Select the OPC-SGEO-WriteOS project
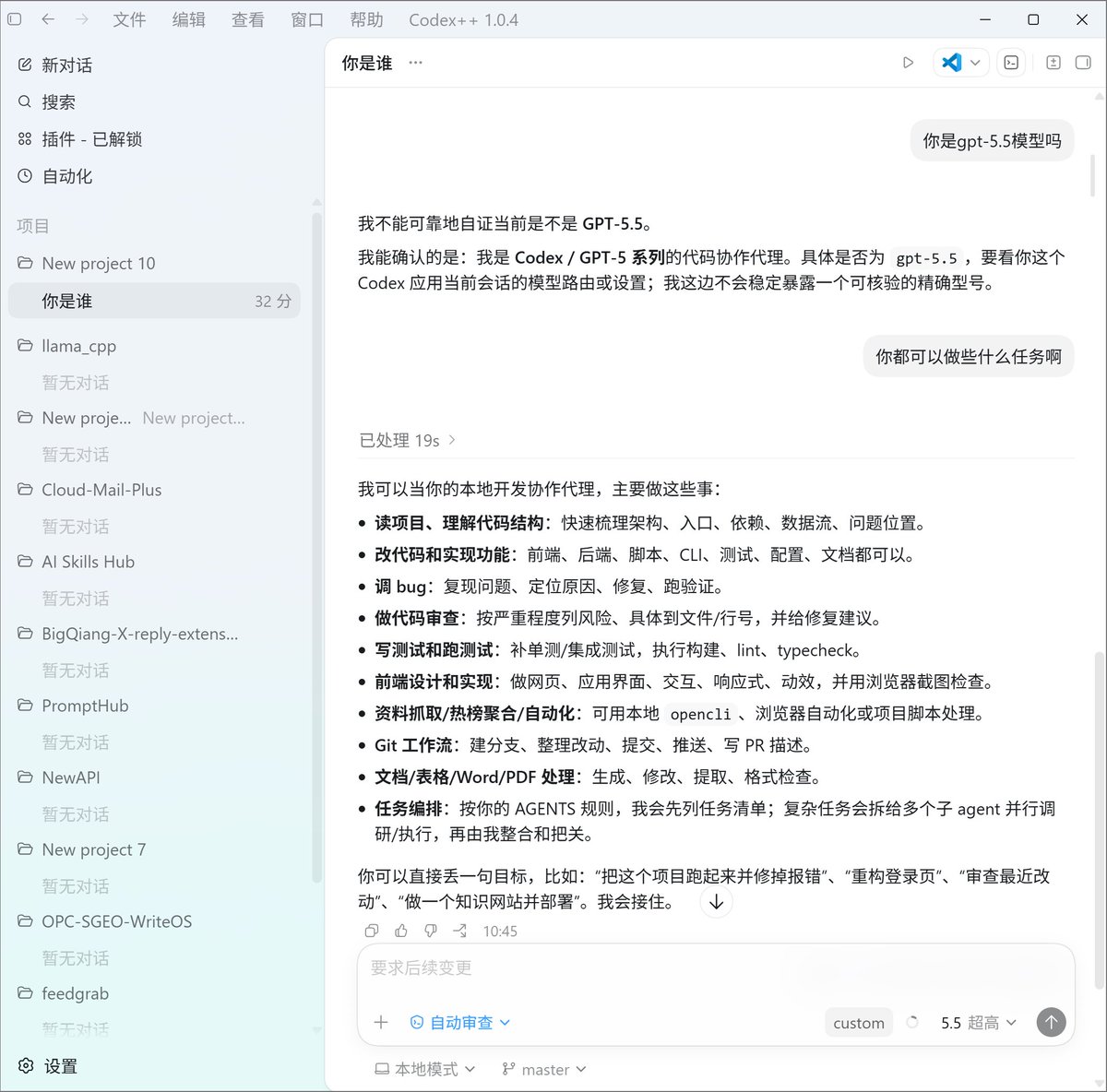Viewport: 1107px width, 1092px height. tap(155, 921)
